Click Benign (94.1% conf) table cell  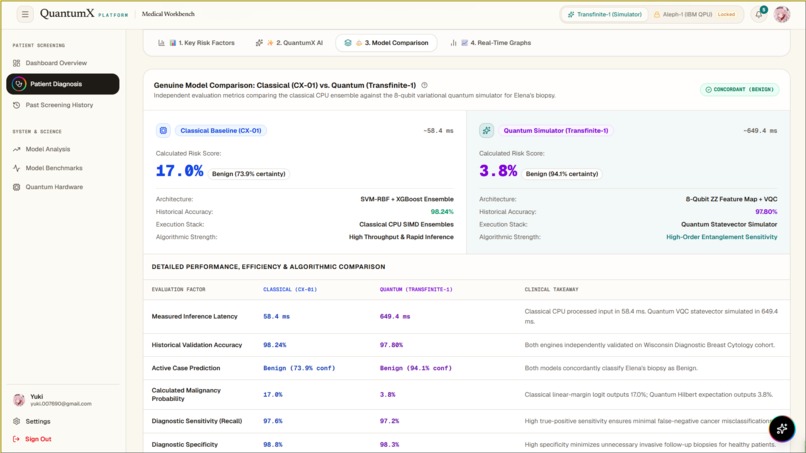coord(415,368)
